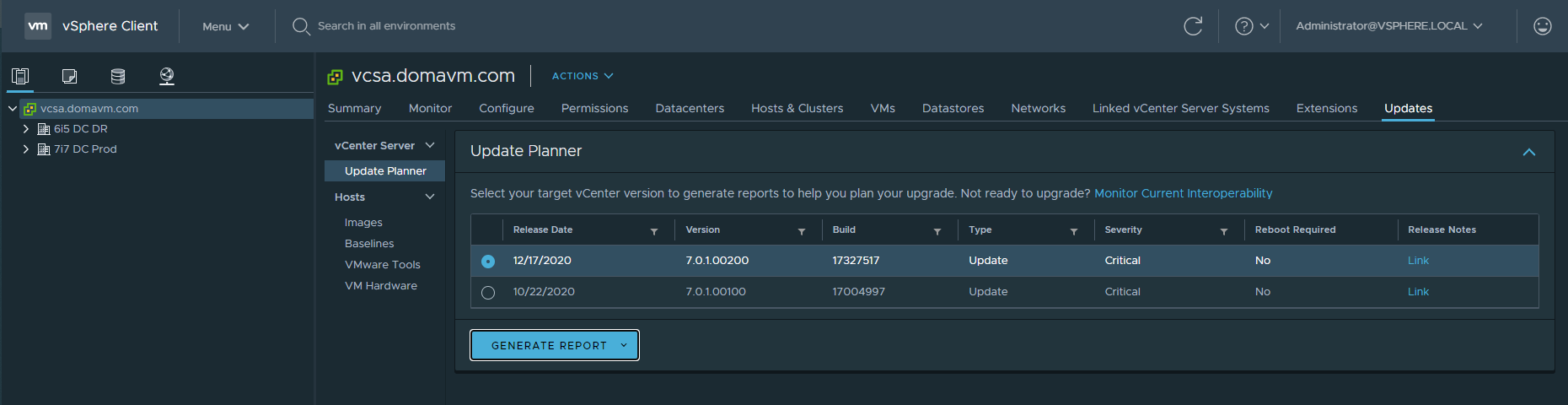Open the Networks tab
This screenshot has width=1568, height=405.
point(1039,108)
